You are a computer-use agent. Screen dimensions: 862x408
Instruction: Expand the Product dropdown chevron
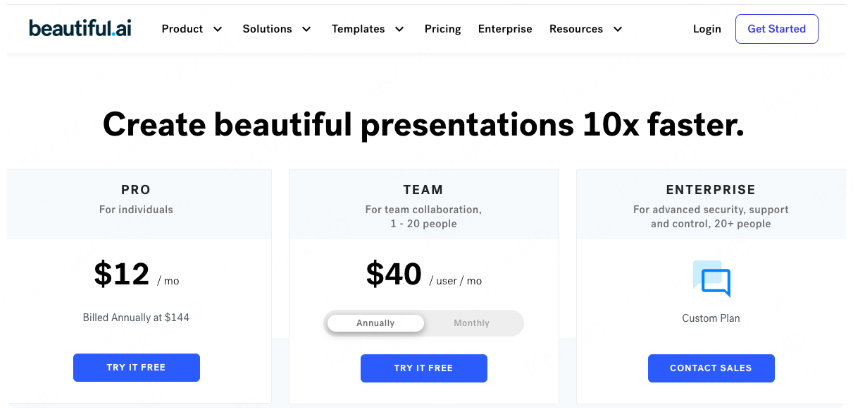tap(218, 29)
